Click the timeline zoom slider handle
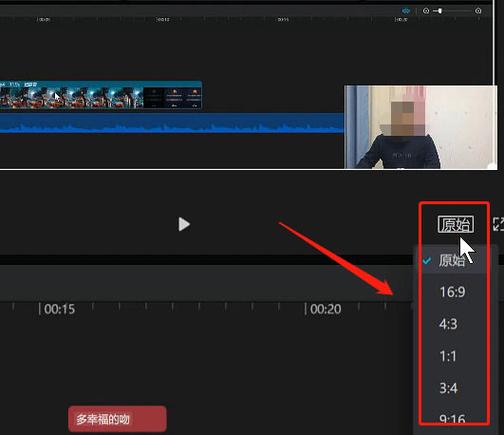The width and height of the screenshot is (504, 435). coord(440,11)
